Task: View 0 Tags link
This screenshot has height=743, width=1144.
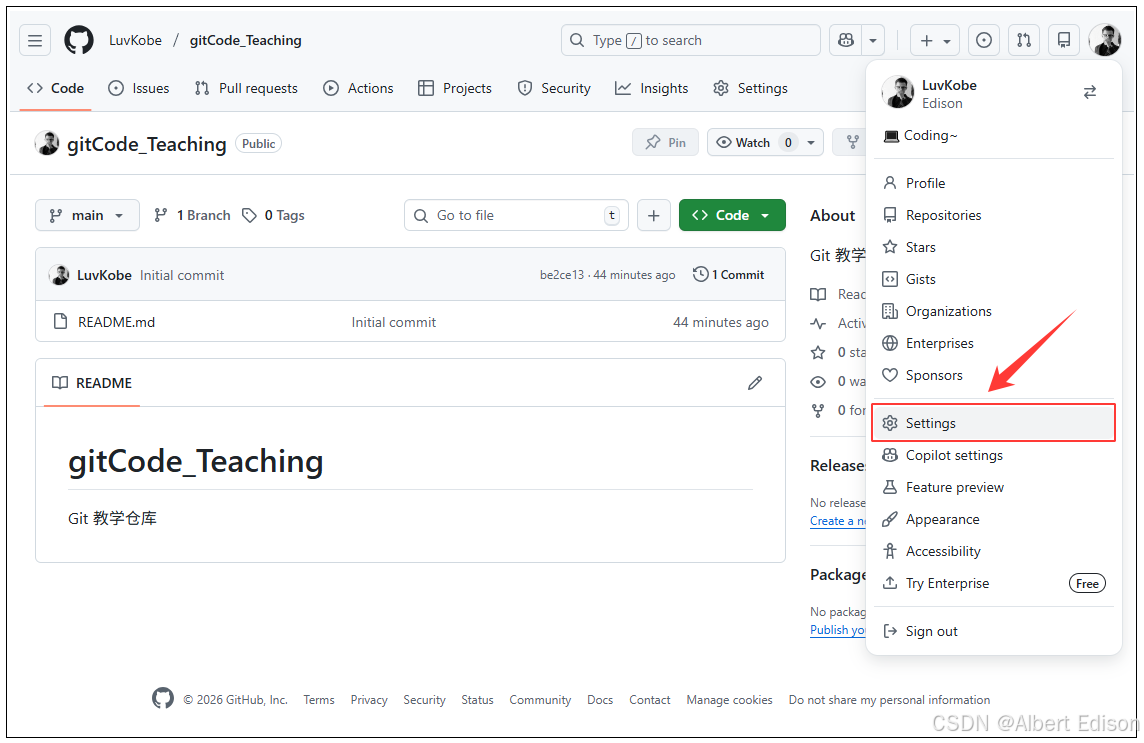Action: click(x=274, y=215)
